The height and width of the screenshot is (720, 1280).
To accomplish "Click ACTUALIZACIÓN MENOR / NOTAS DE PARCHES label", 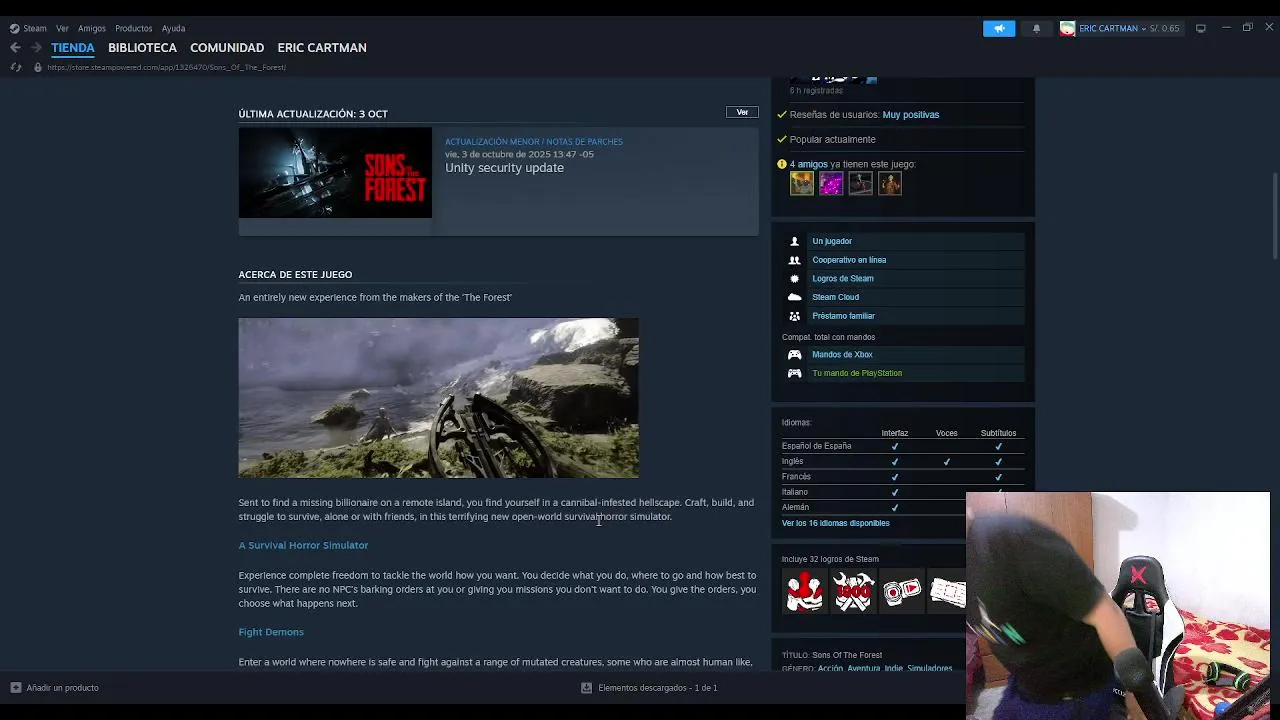I will (x=533, y=141).
